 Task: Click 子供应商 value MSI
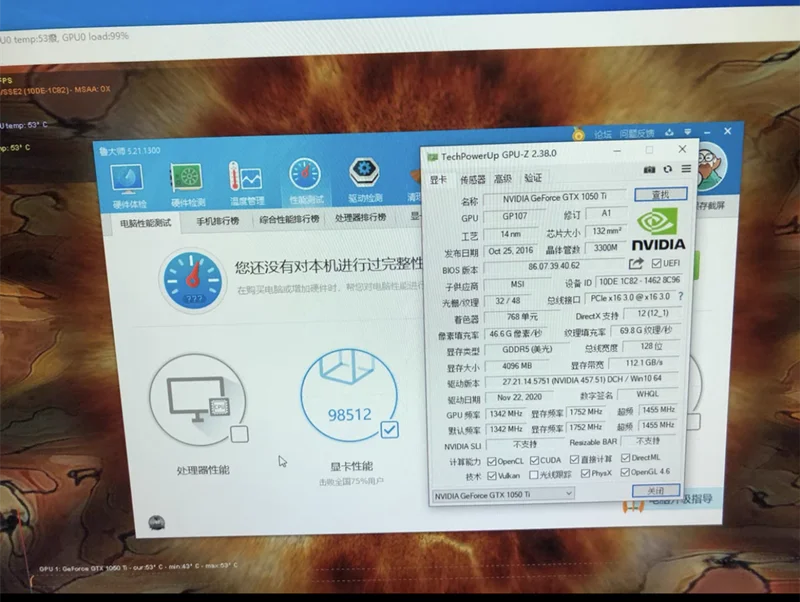517,284
